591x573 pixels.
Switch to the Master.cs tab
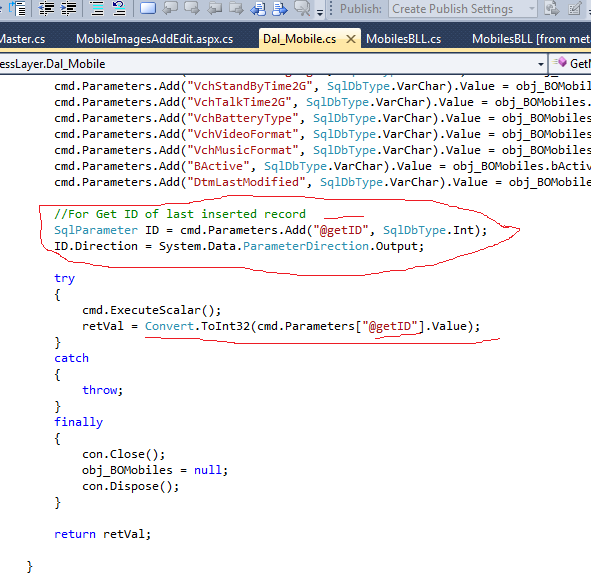click(x=22, y=39)
